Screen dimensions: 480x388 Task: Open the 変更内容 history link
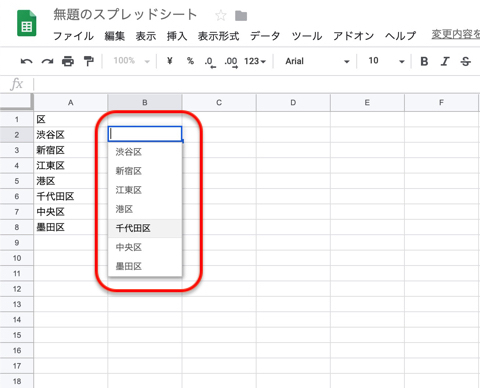coord(456,34)
